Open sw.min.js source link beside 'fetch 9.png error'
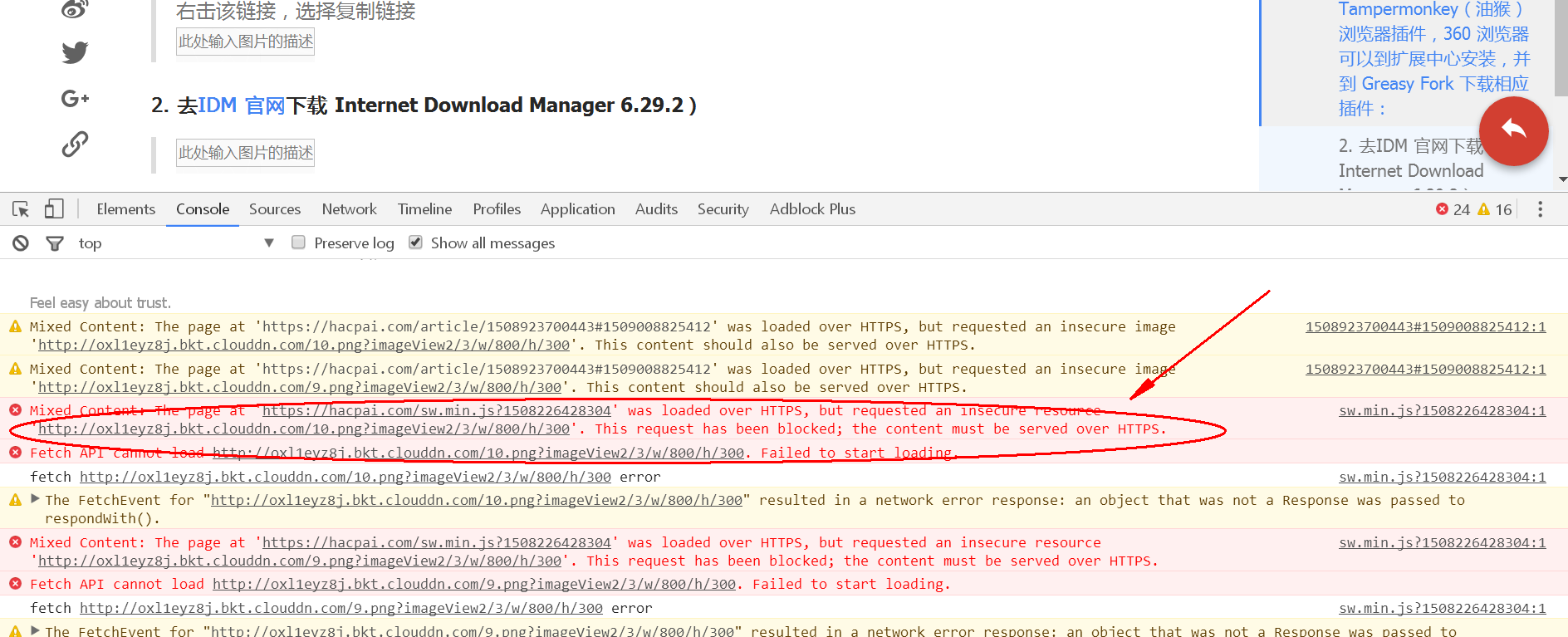This screenshot has height=637, width=1568. coord(1443,609)
